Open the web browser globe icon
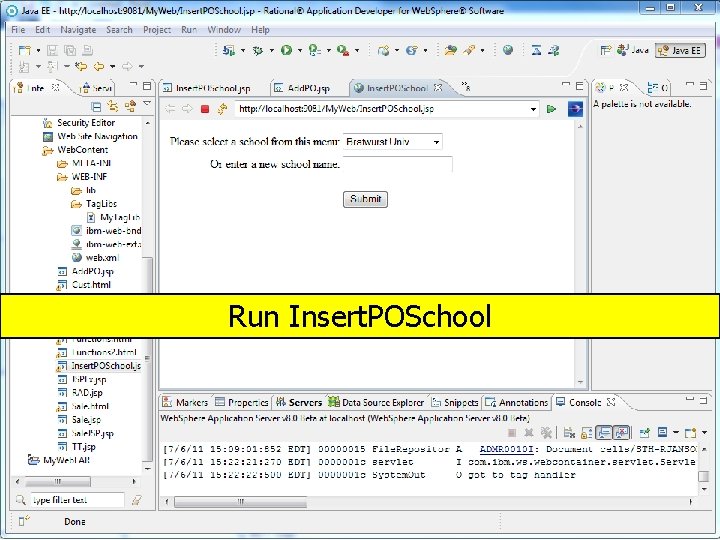The height and width of the screenshot is (540, 720). tap(508, 50)
